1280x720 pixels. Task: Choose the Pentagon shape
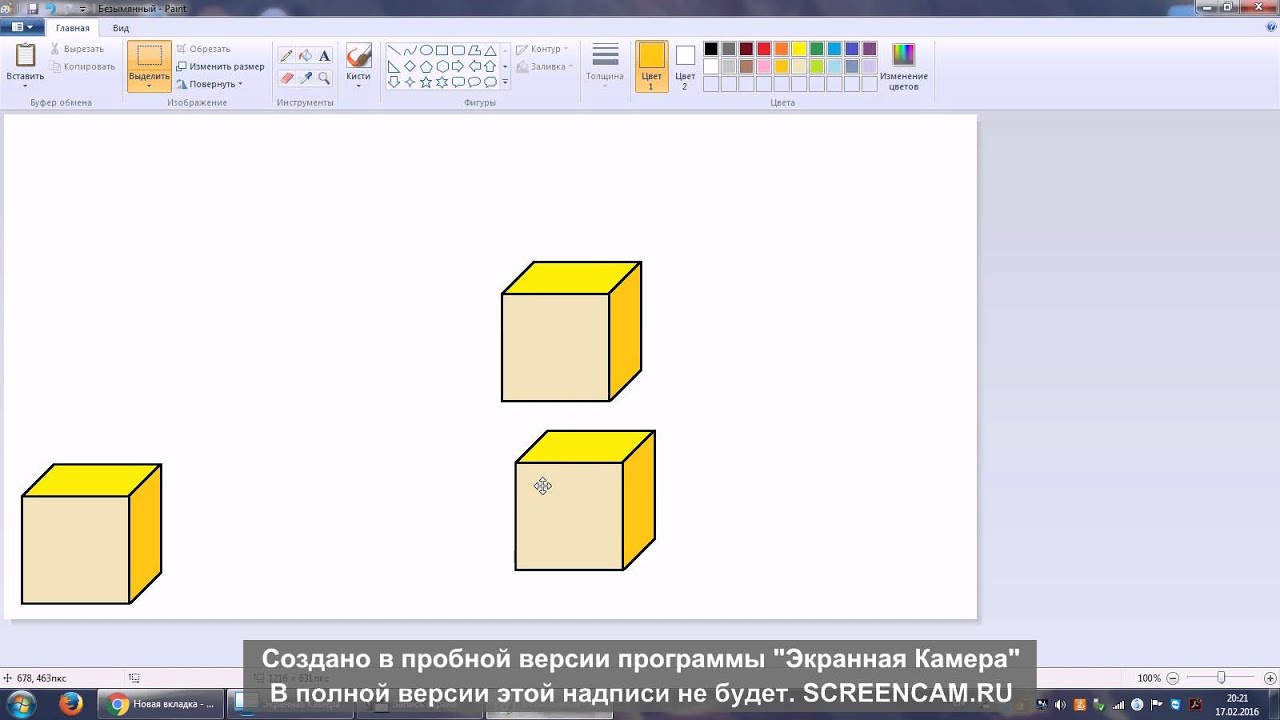coord(426,66)
